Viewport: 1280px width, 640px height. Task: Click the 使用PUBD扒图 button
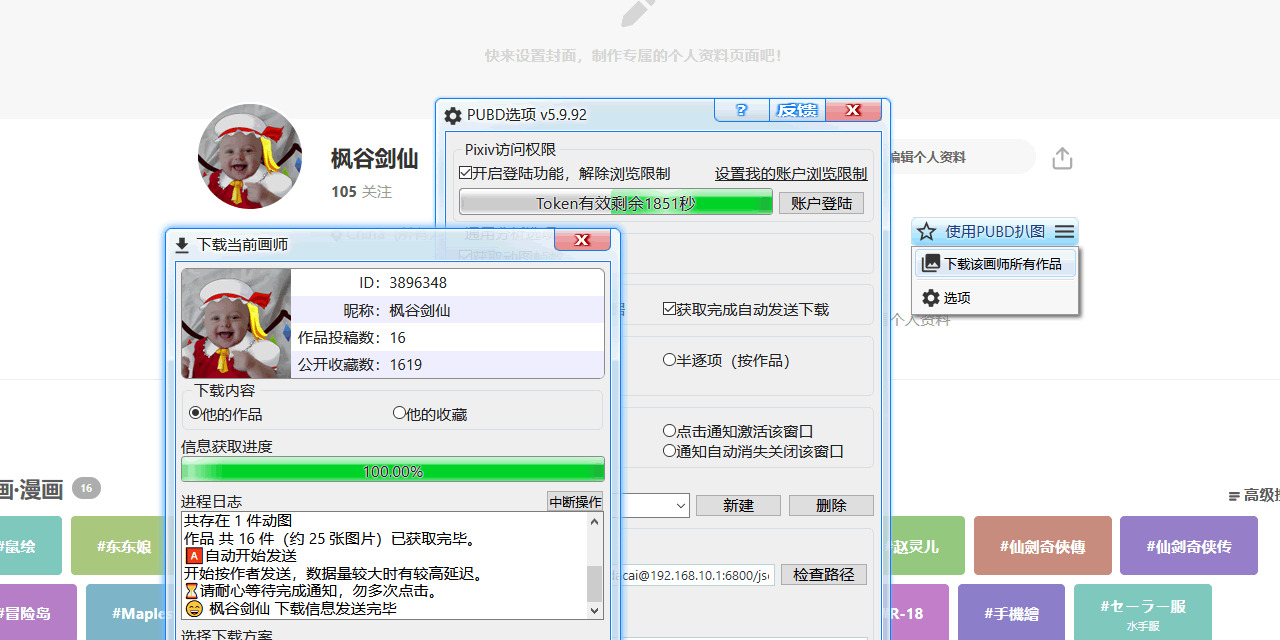pyautogui.click(x=995, y=232)
